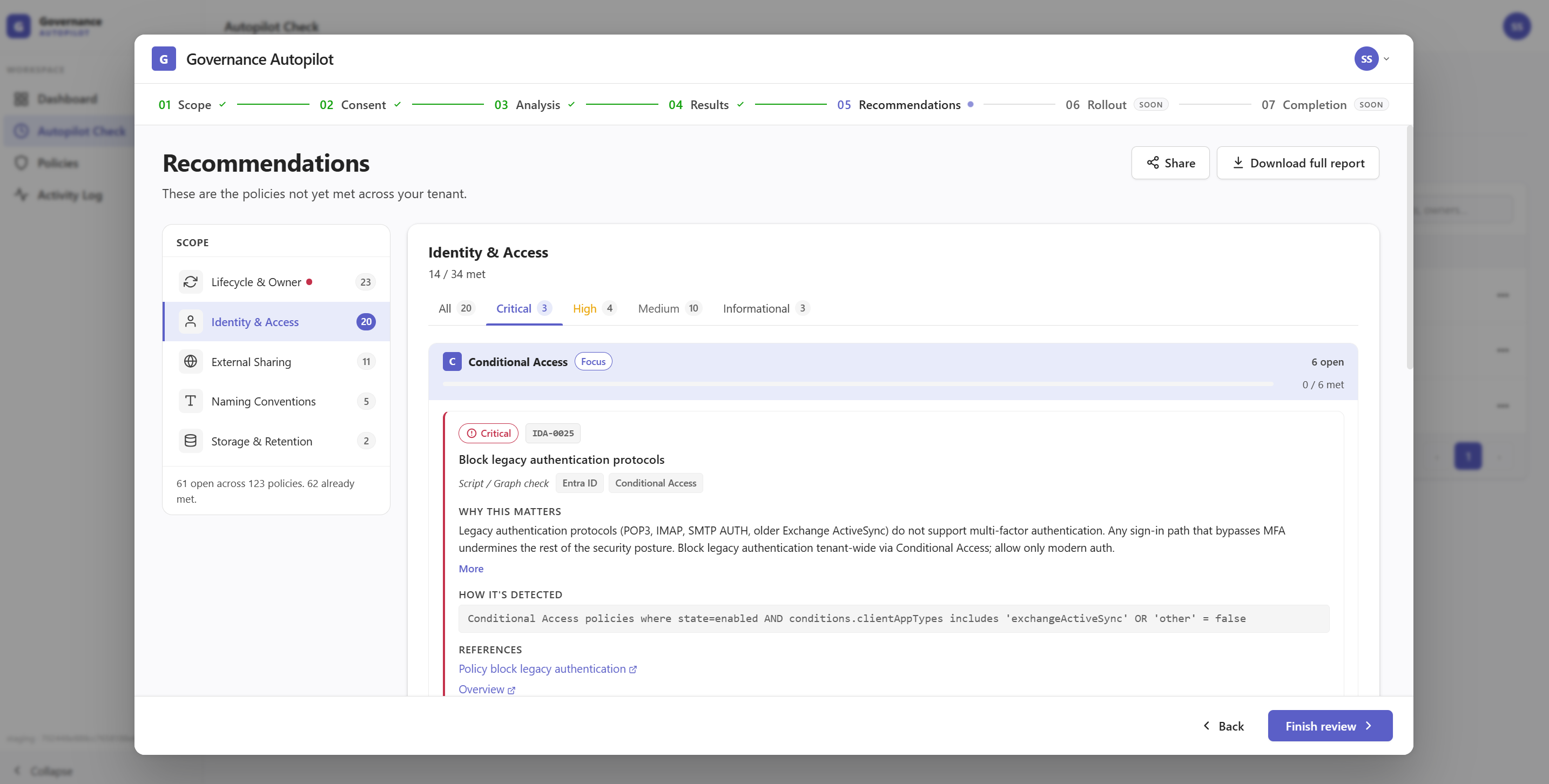The width and height of the screenshot is (1549, 784).
Task: Click the Lifecycle & Owner count 23
Action: point(365,282)
